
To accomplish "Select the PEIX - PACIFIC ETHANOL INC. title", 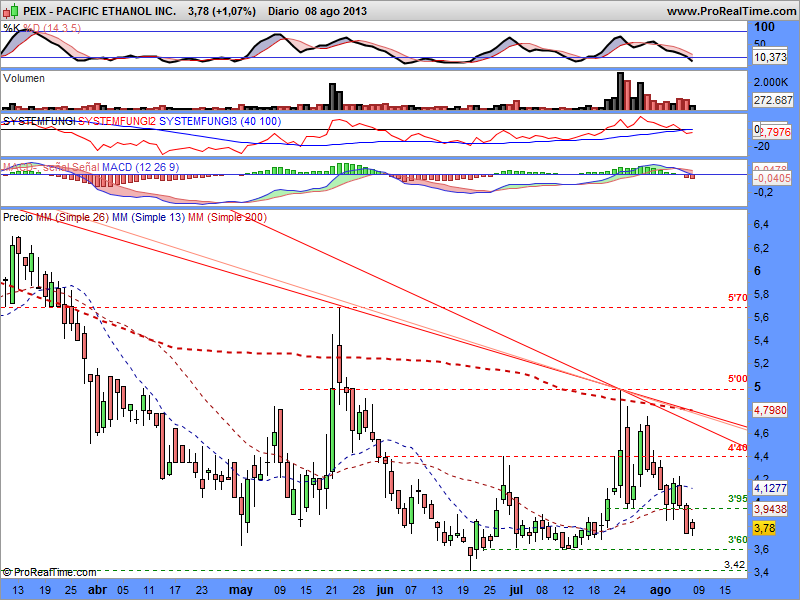I will (x=100, y=11).
